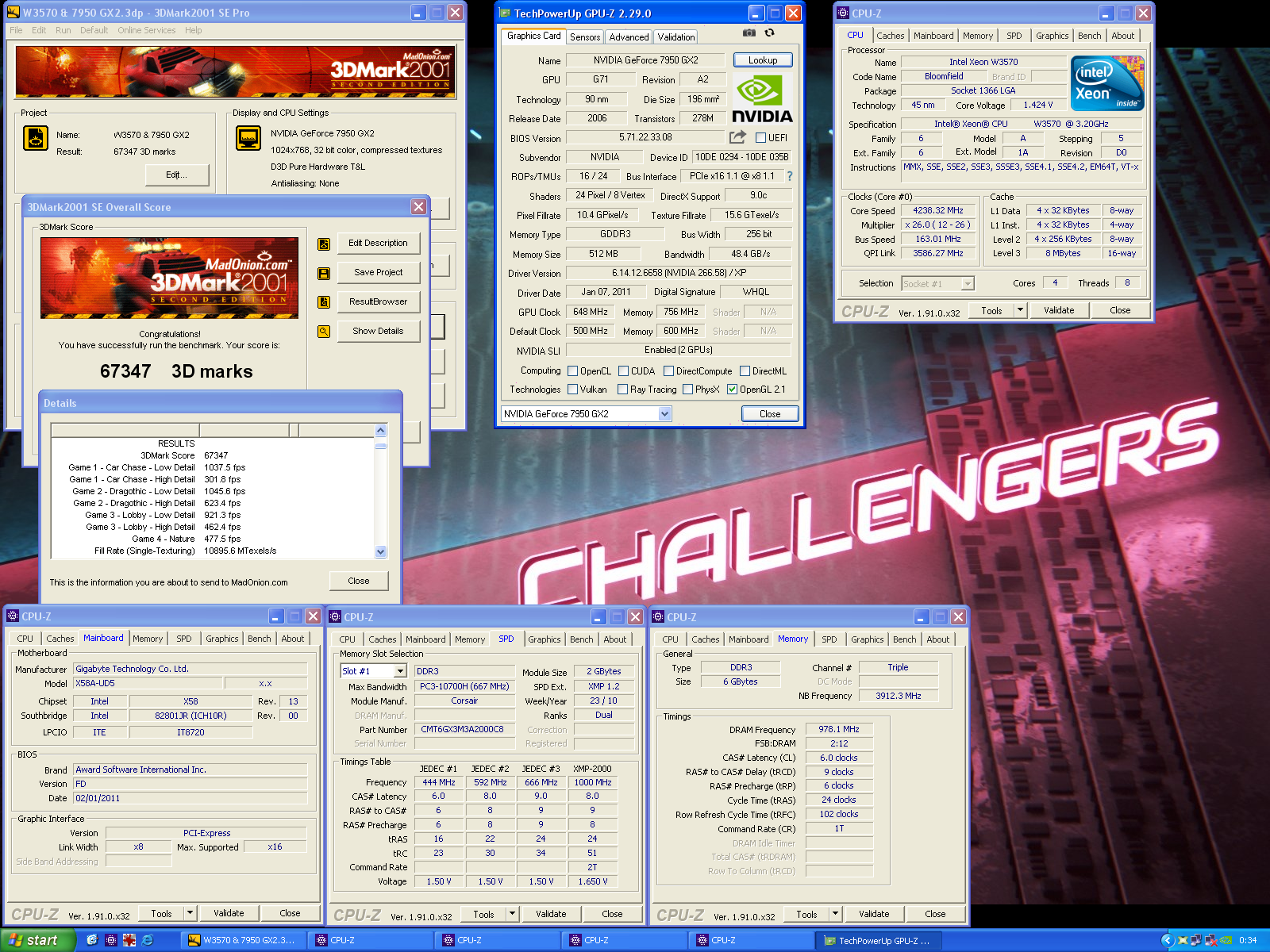Toggle the UEFI checkbox
The width and height of the screenshot is (1270, 952).
click(x=761, y=138)
